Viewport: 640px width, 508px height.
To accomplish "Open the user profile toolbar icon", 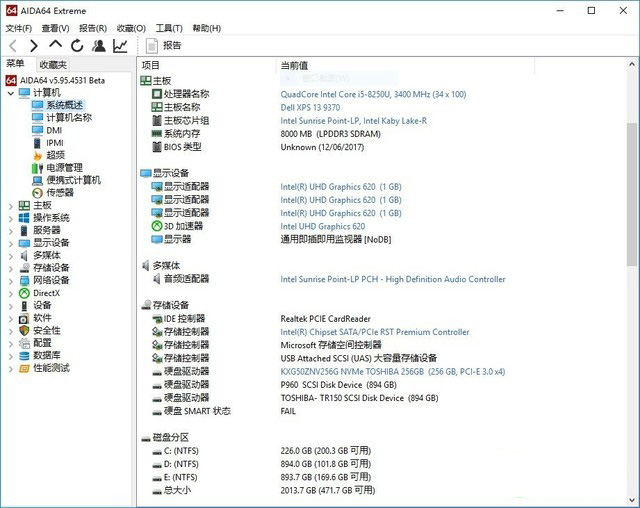I will pos(98,46).
